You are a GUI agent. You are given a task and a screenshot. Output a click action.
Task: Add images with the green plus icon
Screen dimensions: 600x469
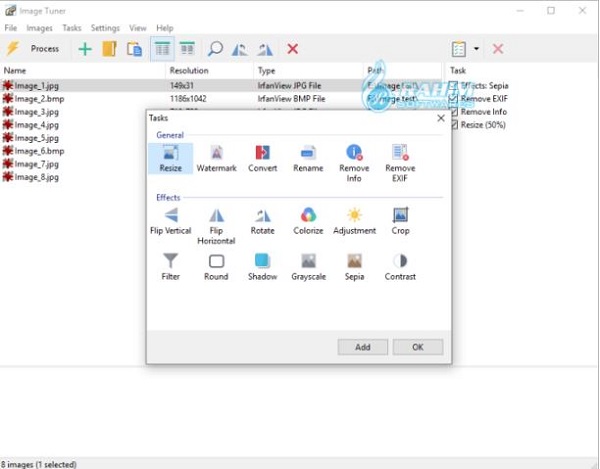coord(85,49)
